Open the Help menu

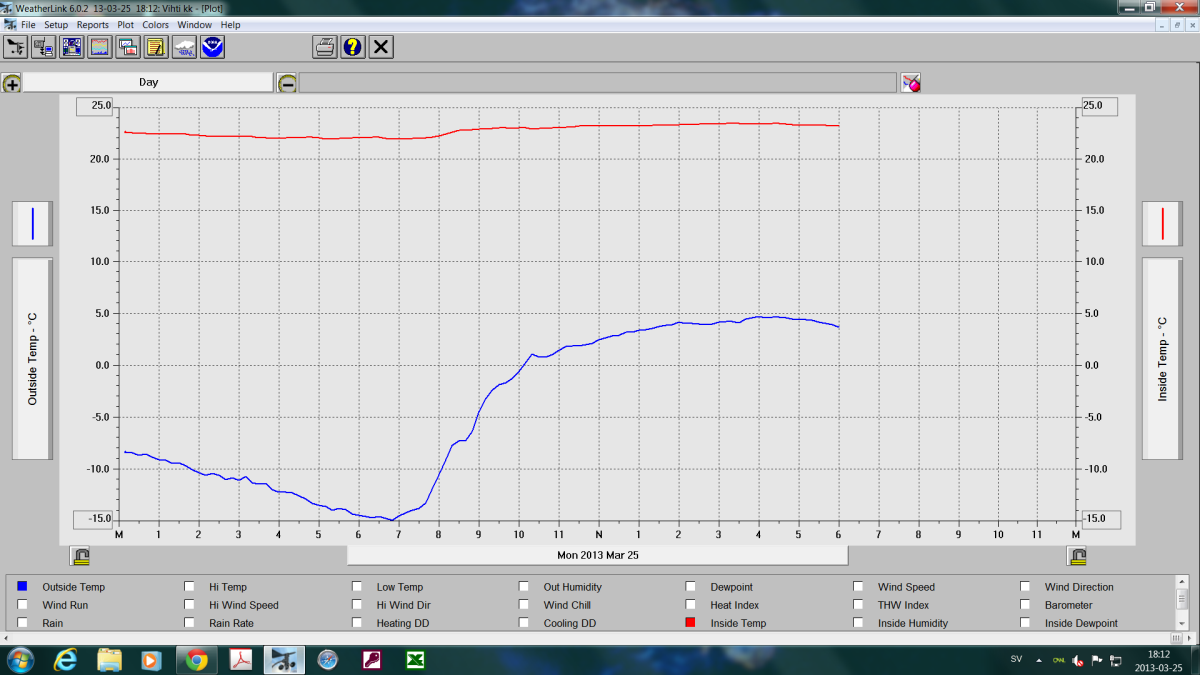click(230, 24)
